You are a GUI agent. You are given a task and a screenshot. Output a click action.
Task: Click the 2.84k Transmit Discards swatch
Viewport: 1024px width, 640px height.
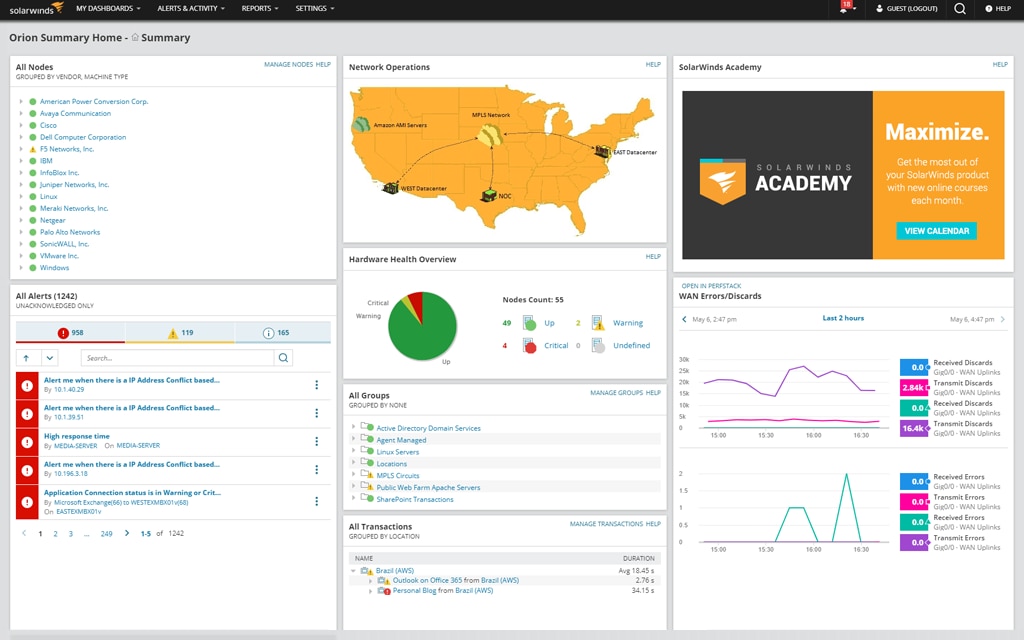pyautogui.click(x=914, y=387)
